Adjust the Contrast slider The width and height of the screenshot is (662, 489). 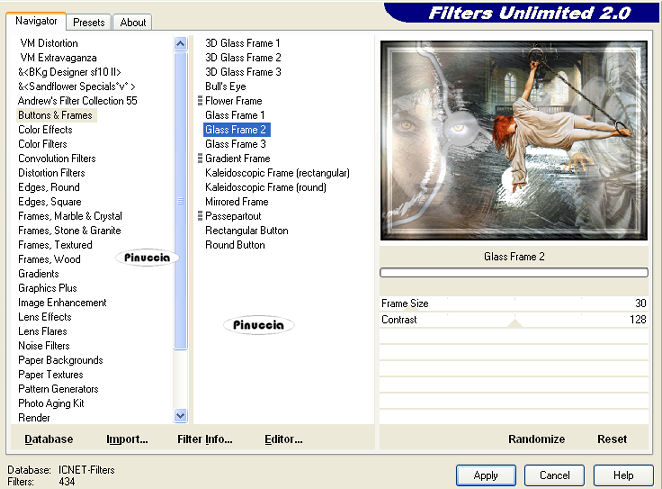[x=514, y=320]
